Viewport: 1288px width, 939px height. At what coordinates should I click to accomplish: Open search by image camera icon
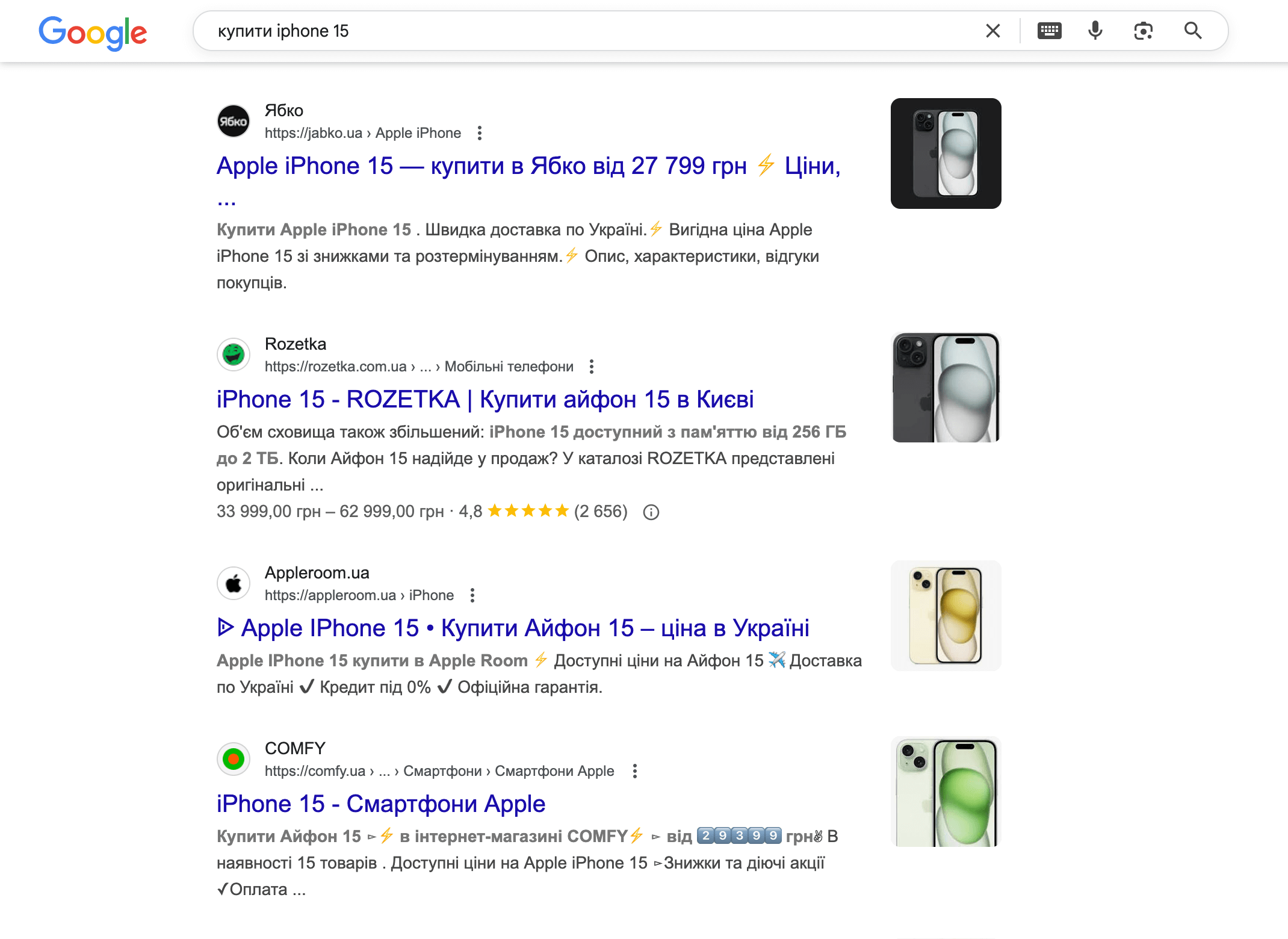coord(1143,31)
